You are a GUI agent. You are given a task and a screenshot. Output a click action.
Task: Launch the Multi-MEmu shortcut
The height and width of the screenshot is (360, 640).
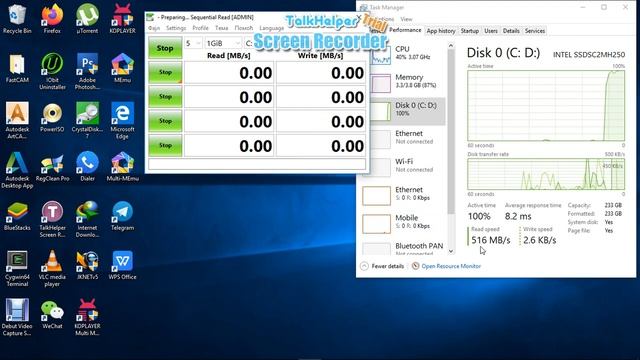click(x=122, y=167)
